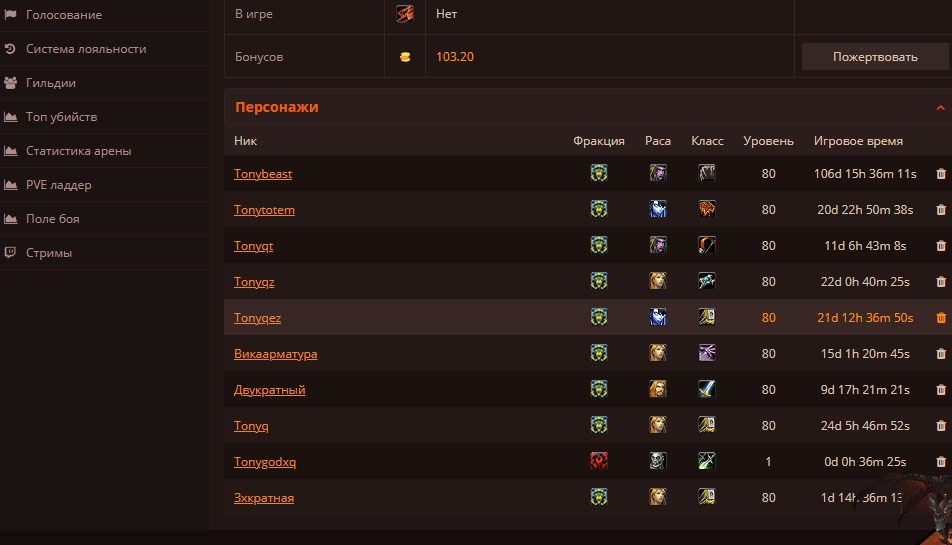Collapse the Персонажи section
952x545 pixels.
tap(940, 107)
